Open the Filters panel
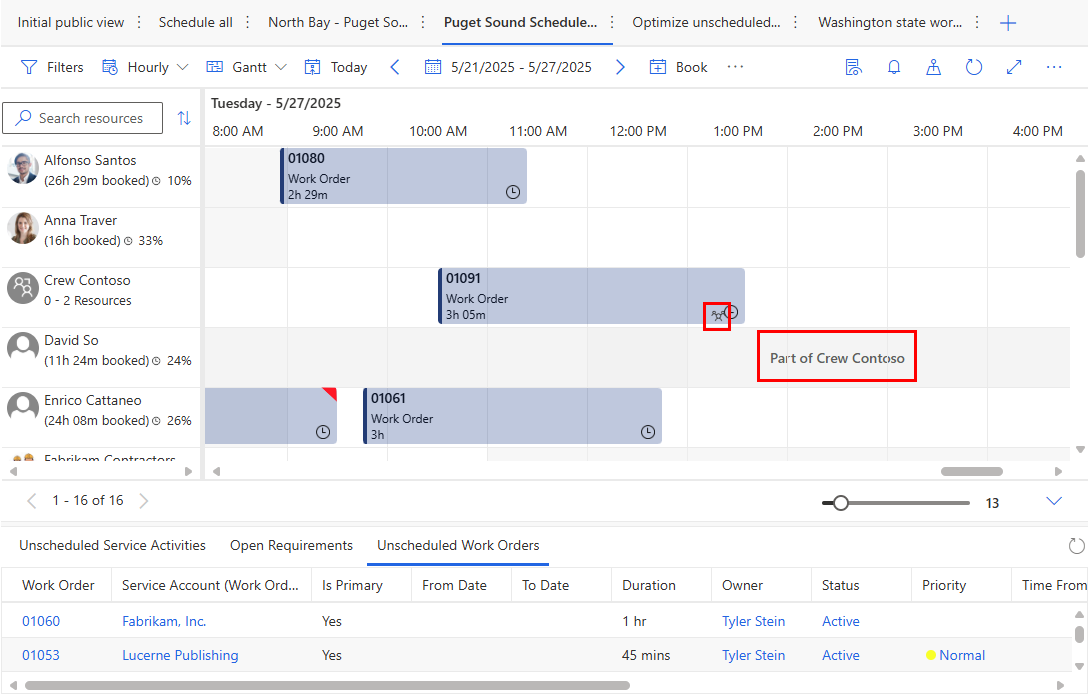Image resolution: width=1088 pixels, height=695 pixels. (x=53, y=67)
